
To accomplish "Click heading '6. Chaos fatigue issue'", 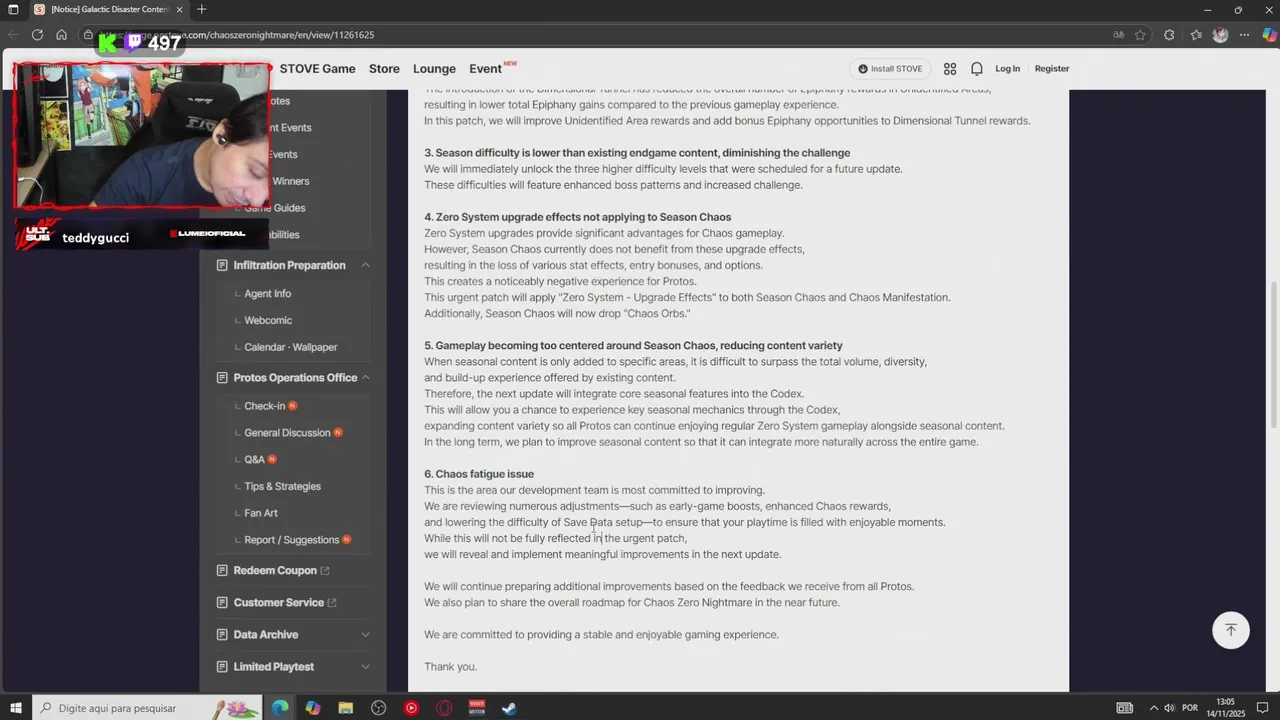I will [479, 474].
